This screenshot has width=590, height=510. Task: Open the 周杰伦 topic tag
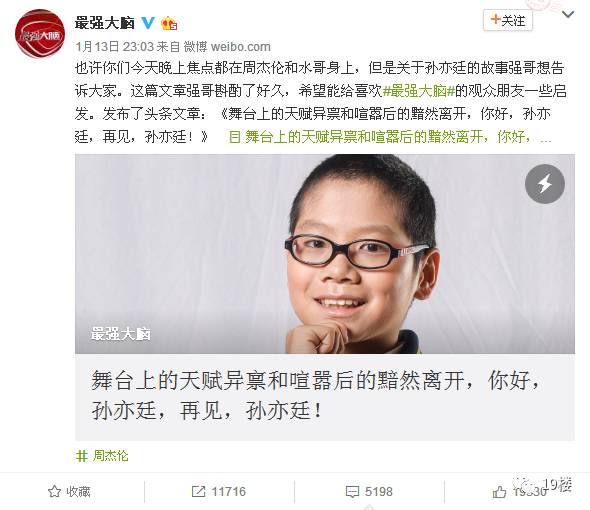click(102, 456)
